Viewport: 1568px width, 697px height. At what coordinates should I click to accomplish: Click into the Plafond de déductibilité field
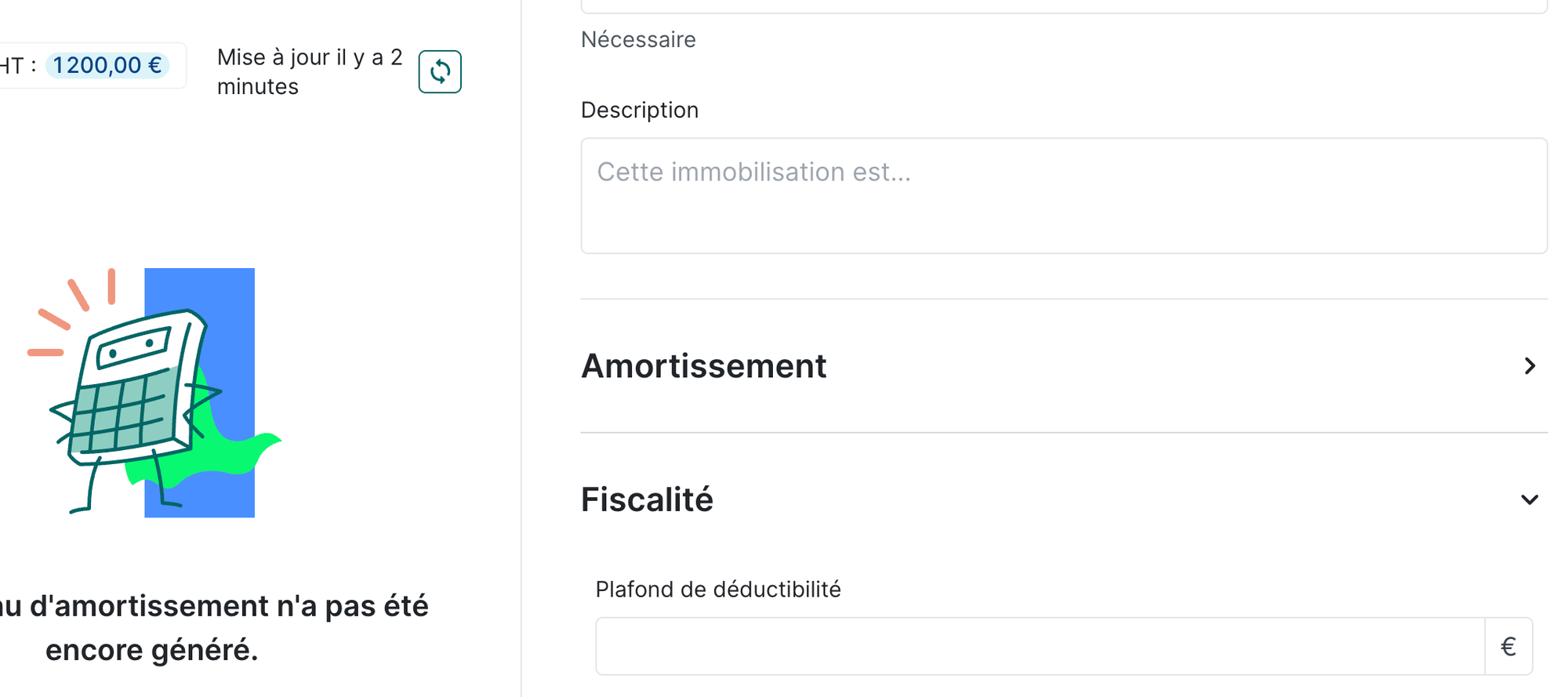coord(1040,647)
